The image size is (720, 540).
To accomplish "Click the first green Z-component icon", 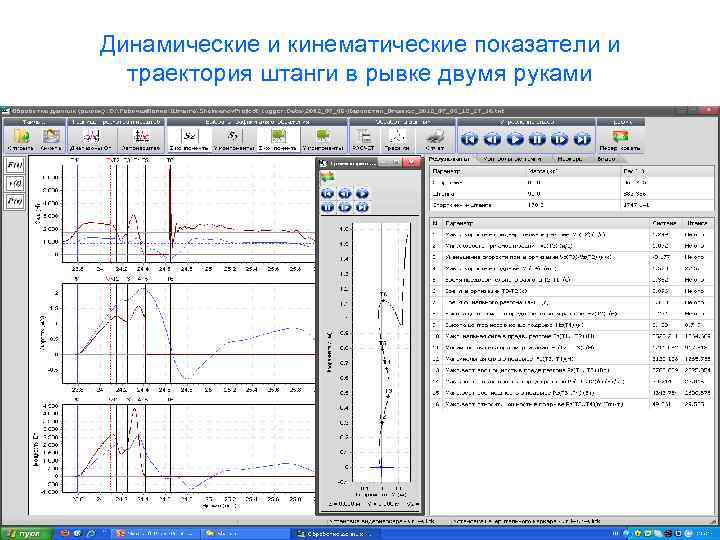I will [278, 139].
